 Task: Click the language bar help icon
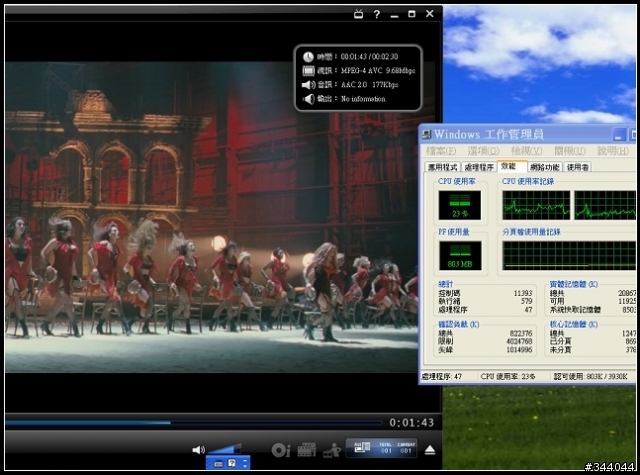pyautogui.click(x=232, y=463)
